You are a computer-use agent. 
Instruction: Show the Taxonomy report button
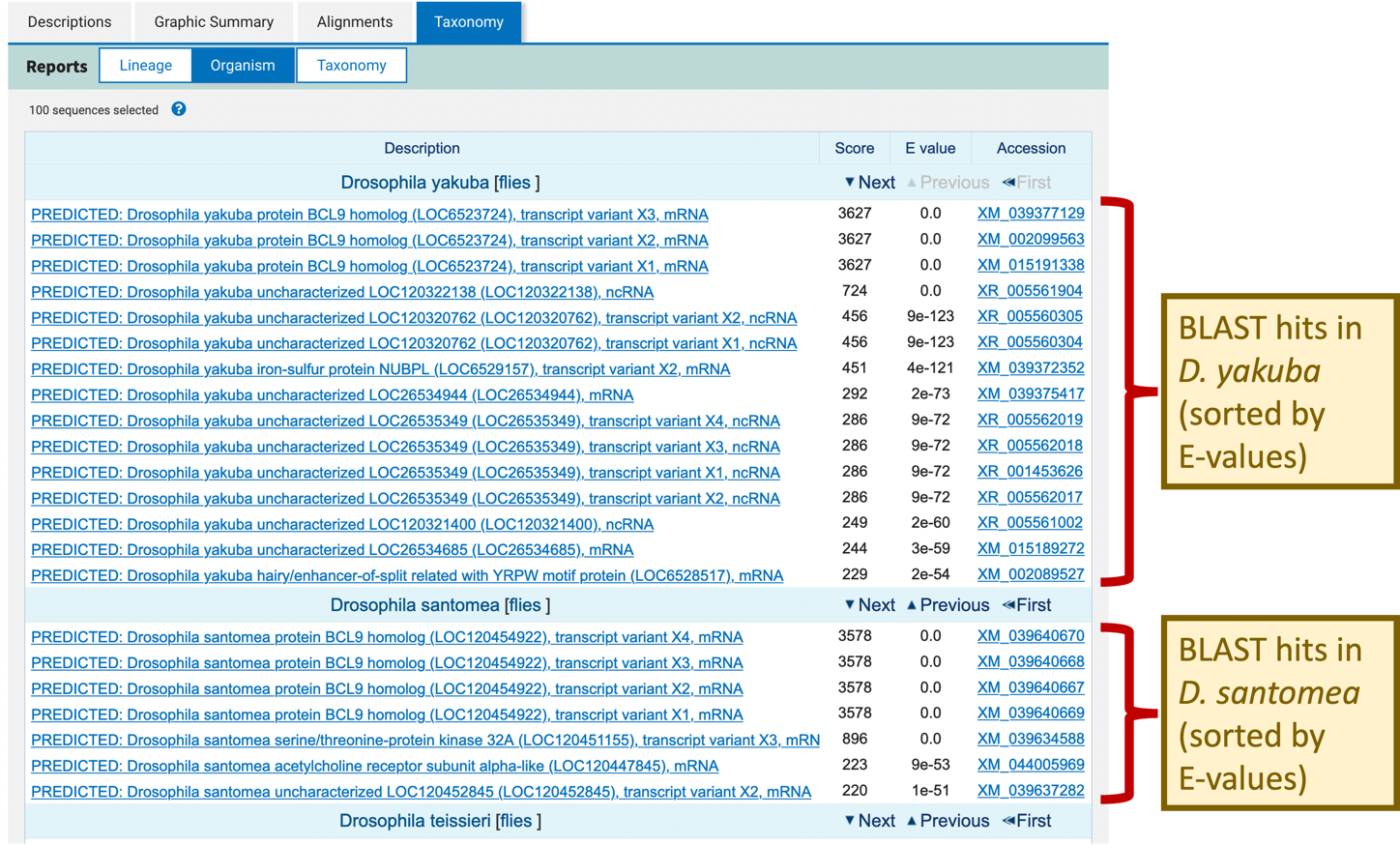pos(351,66)
